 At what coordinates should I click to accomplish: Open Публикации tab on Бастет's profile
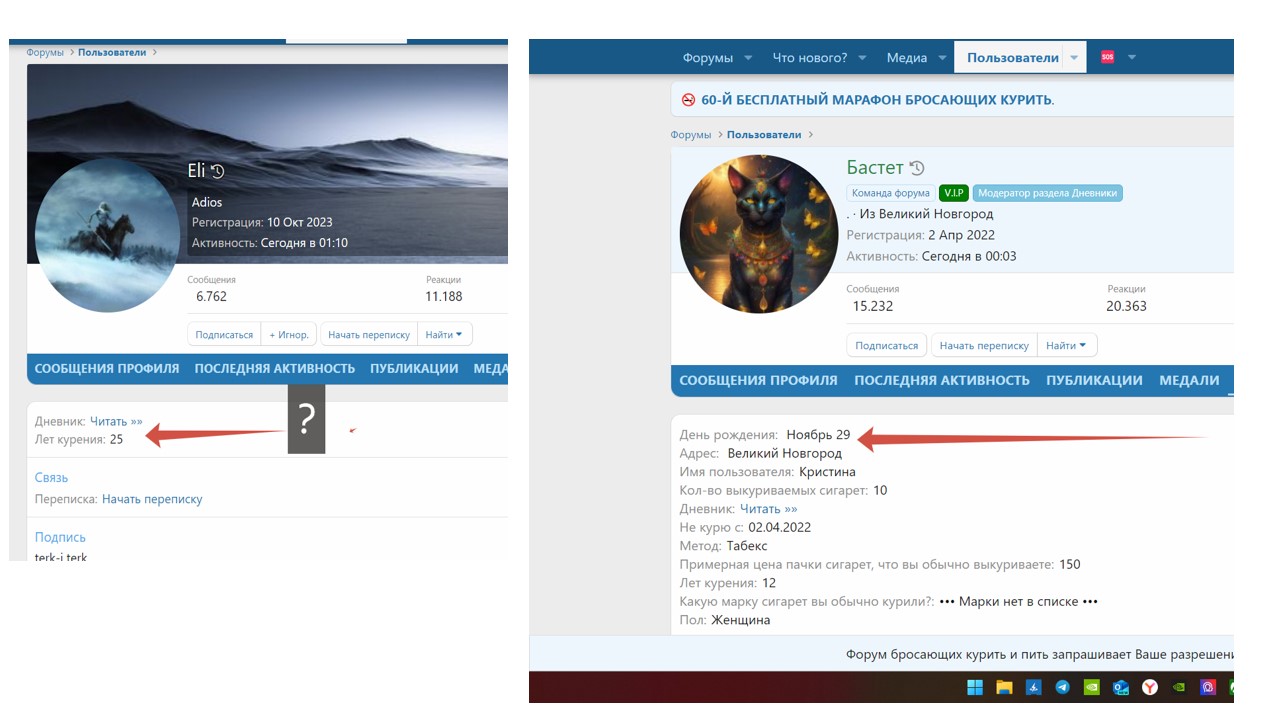coord(1094,380)
